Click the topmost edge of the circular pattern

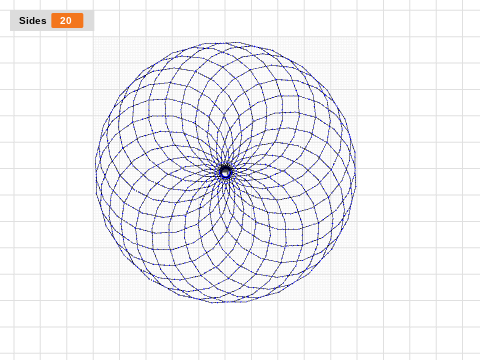(227, 43)
